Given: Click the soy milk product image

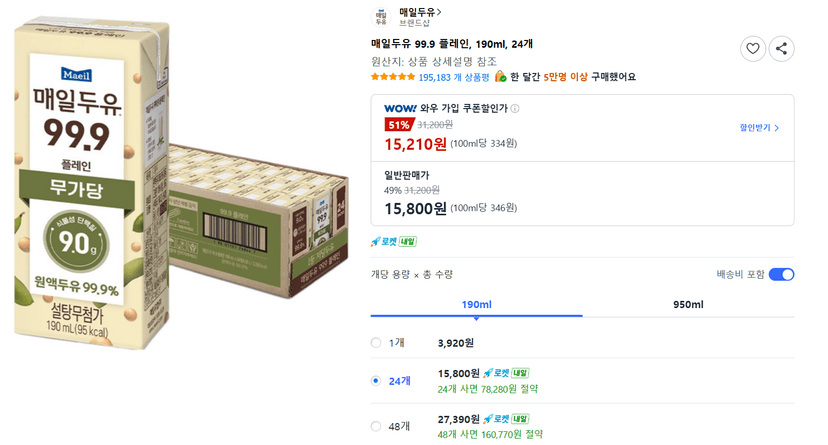Looking at the screenshot, I should pos(180,182).
